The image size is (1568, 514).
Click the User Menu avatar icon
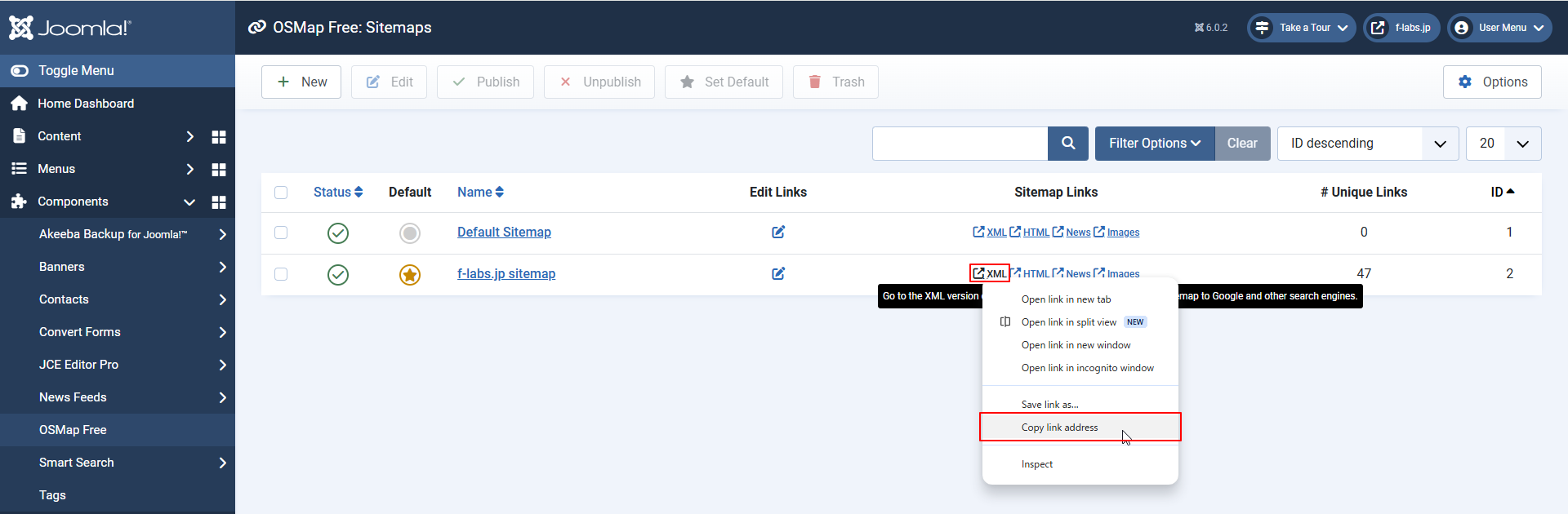coord(1462,28)
